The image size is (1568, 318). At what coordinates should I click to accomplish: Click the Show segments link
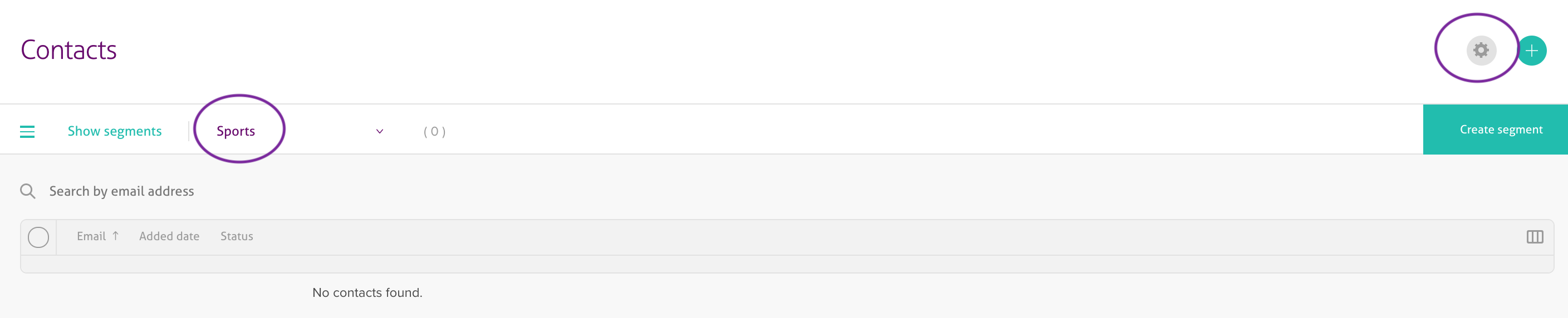115,131
